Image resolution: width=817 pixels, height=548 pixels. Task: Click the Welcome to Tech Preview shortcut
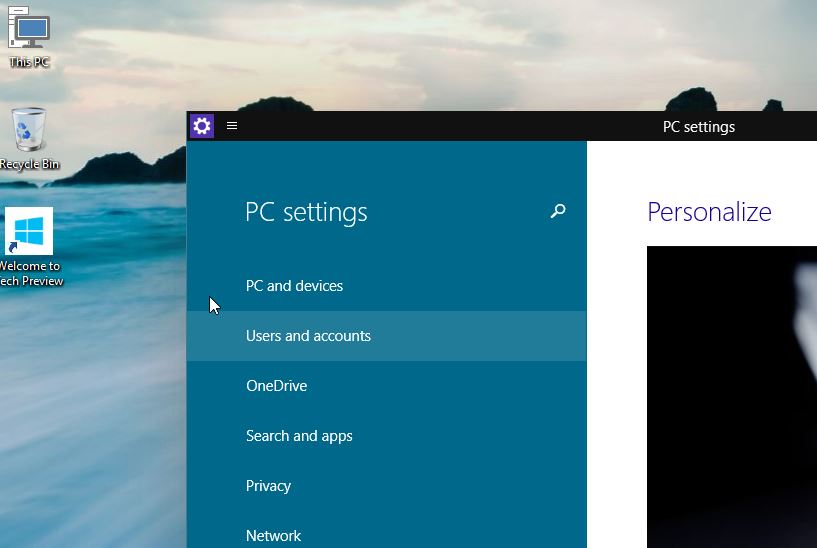tap(29, 232)
